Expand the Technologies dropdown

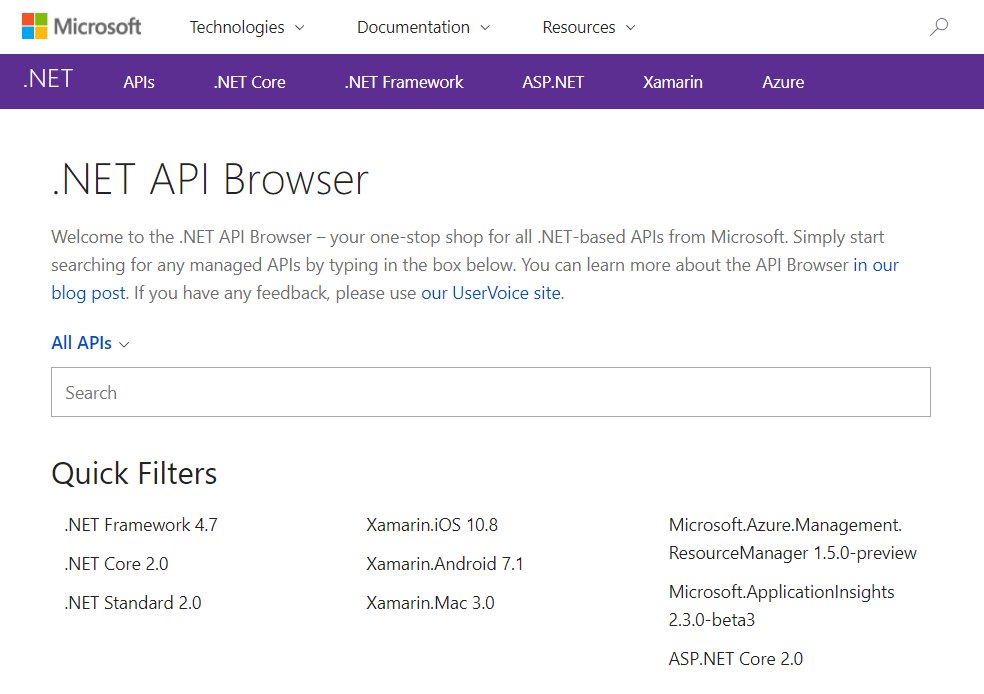pos(247,28)
